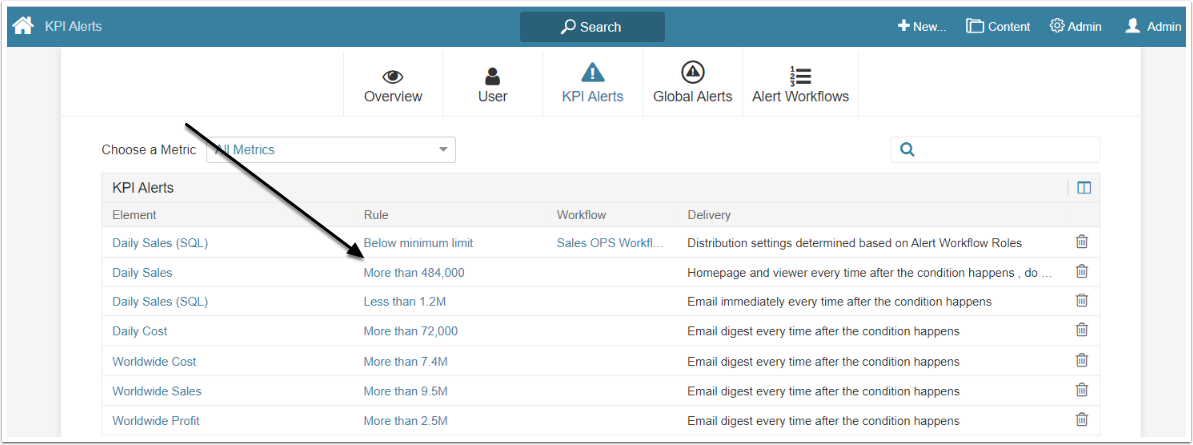Remove the Worldwide Profit alert via trash icon
The image size is (1193, 445).
(1081, 420)
